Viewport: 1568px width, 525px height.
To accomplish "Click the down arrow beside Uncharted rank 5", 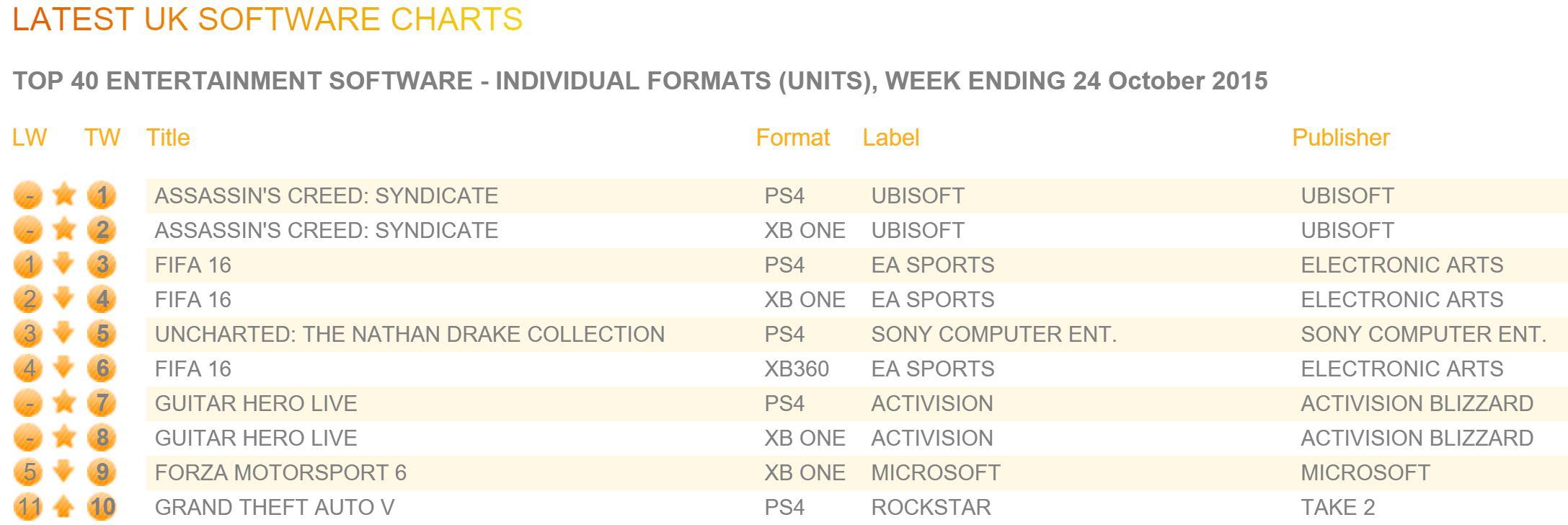I will [x=64, y=333].
